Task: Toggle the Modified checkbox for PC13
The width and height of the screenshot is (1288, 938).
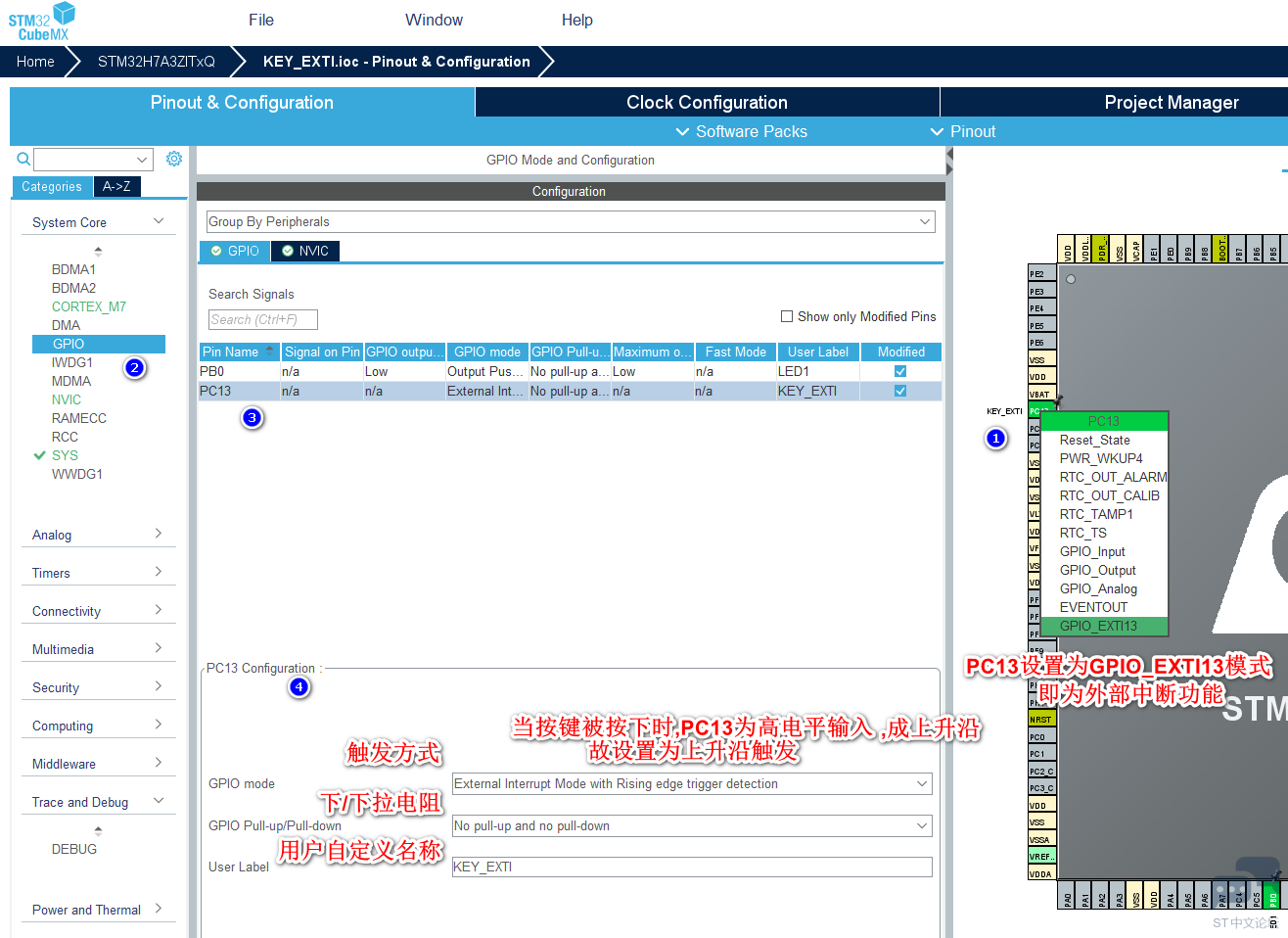Action: coord(900,391)
